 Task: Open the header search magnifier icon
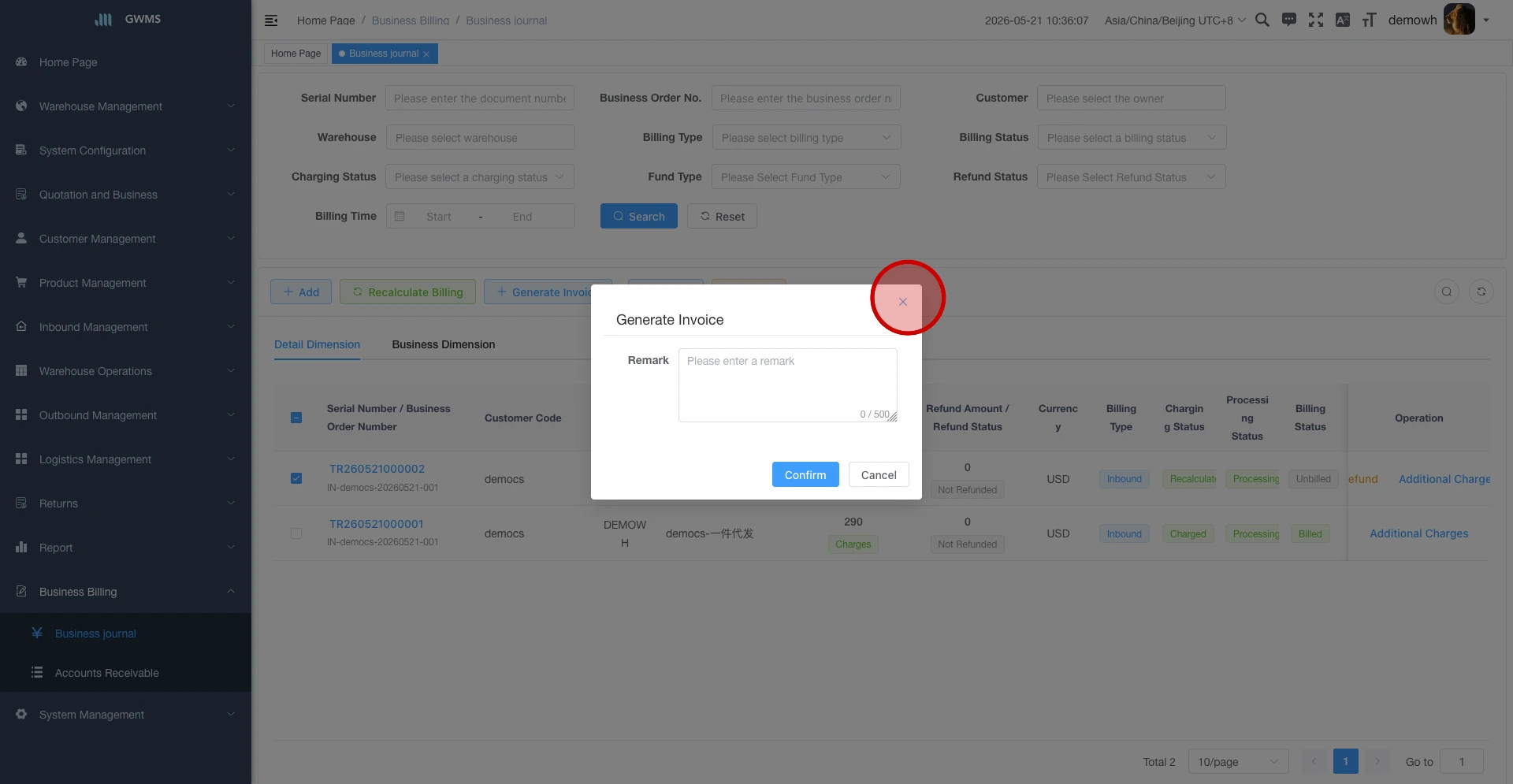[x=1262, y=20]
